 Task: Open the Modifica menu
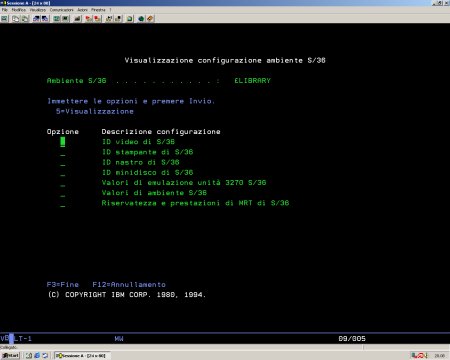(x=18, y=10)
